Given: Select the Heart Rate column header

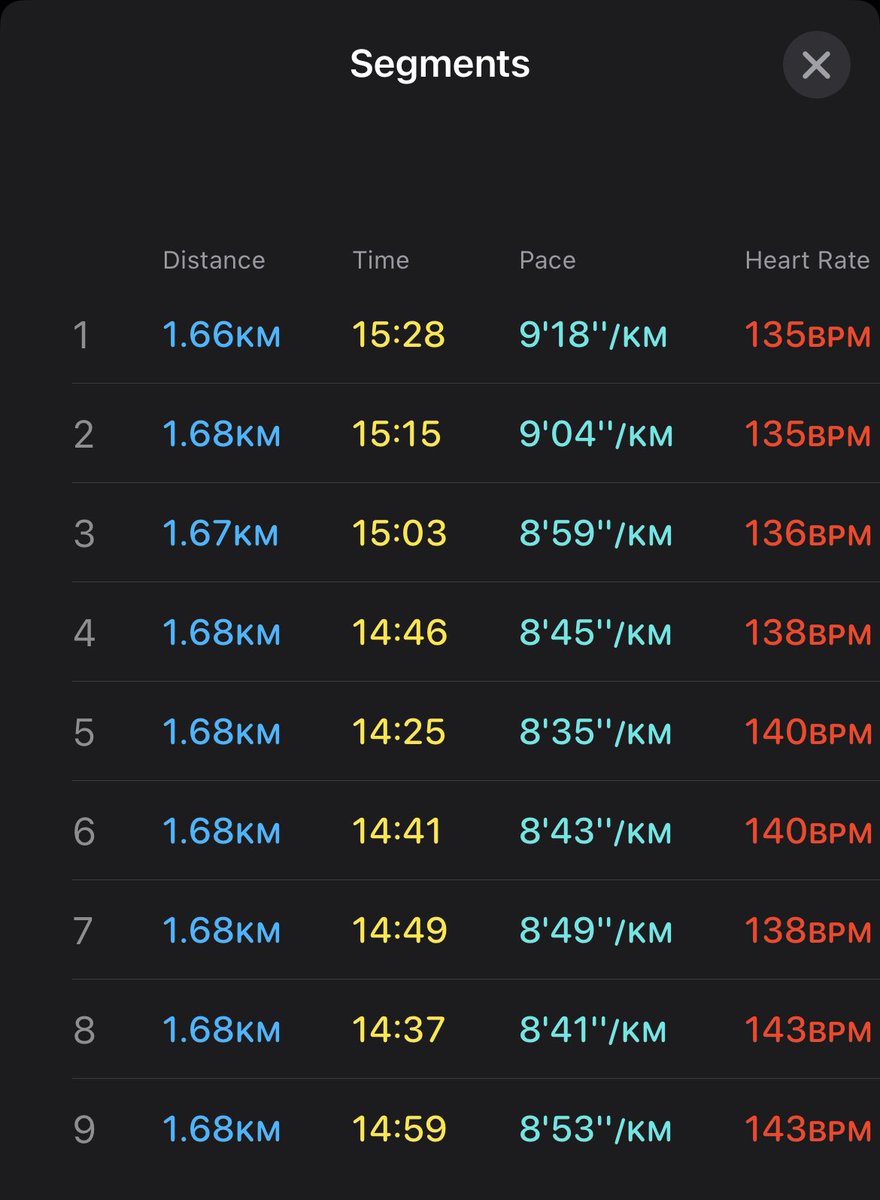Looking at the screenshot, I should click(807, 260).
